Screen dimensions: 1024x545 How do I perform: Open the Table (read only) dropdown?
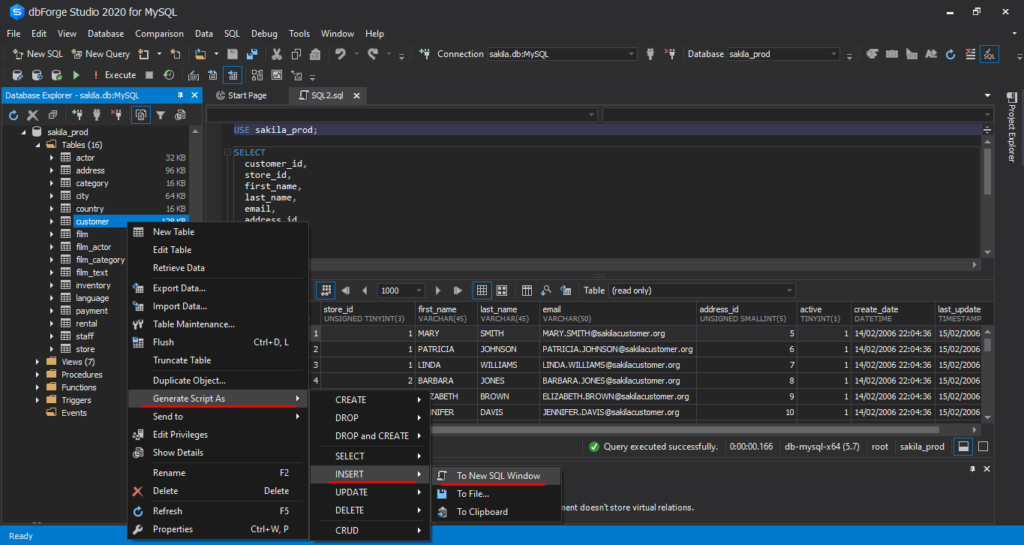[790, 290]
